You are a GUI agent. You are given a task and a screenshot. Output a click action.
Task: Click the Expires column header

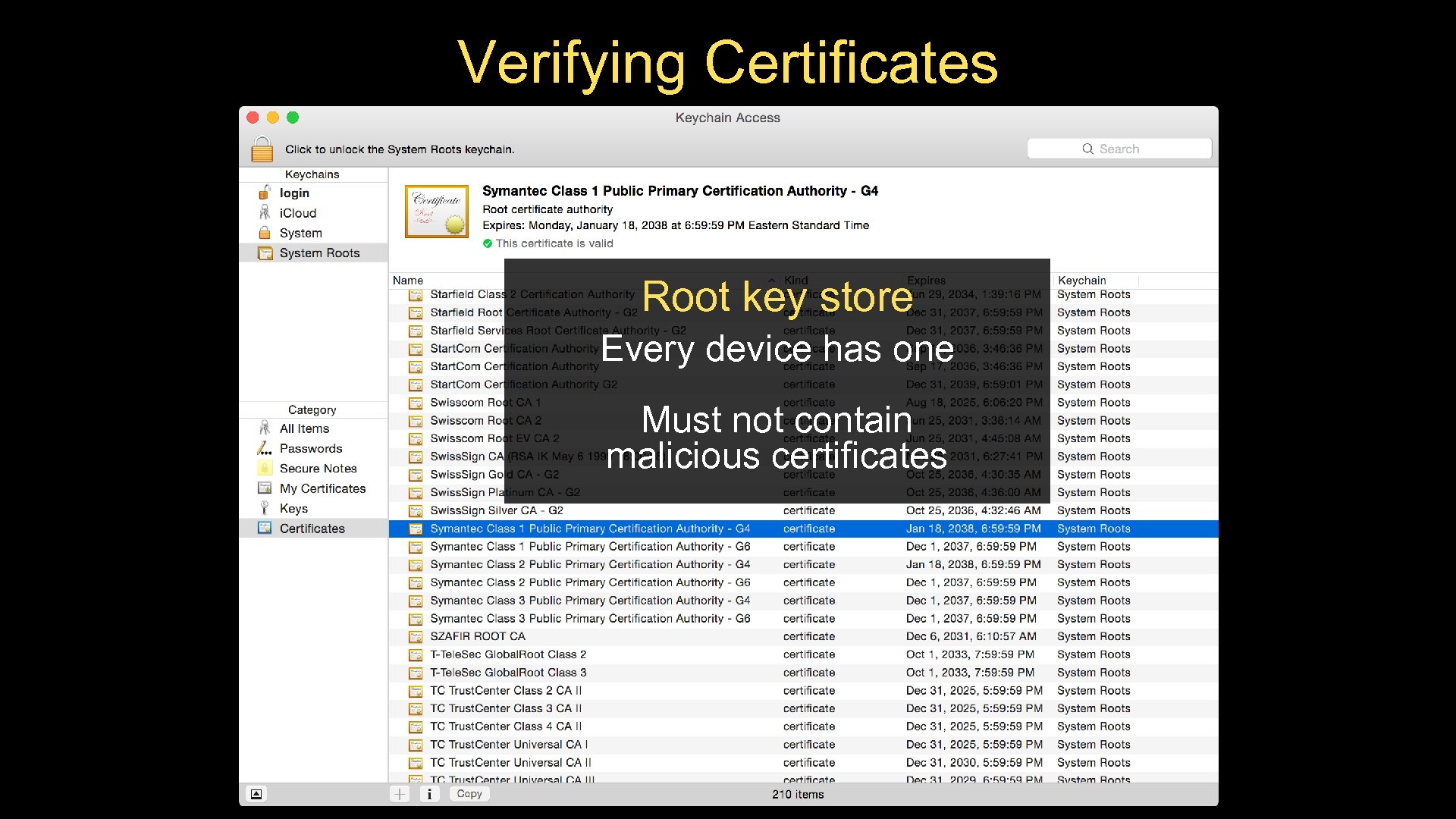[x=927, y=280]
